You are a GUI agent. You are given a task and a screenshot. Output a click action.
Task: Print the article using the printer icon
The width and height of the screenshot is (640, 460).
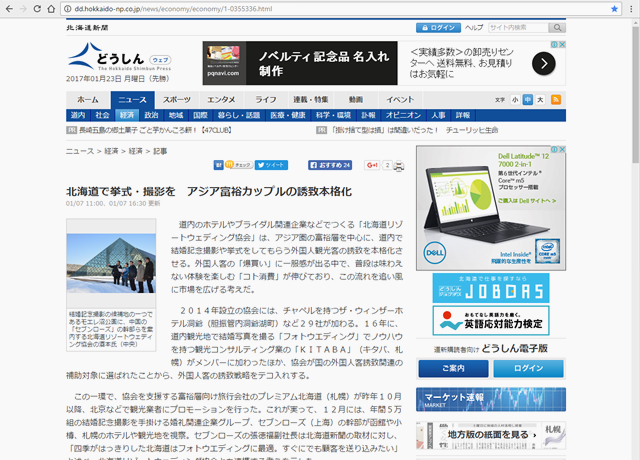tap(399, 165)
